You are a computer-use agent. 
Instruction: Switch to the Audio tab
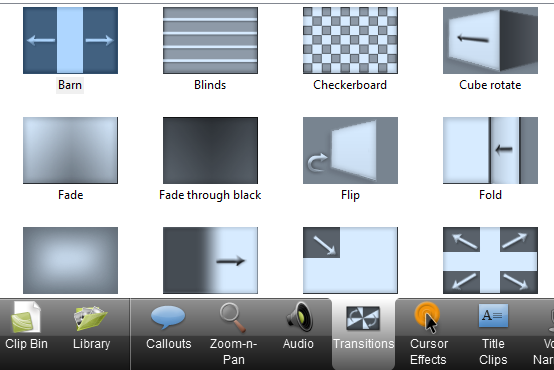click(298, 327)
